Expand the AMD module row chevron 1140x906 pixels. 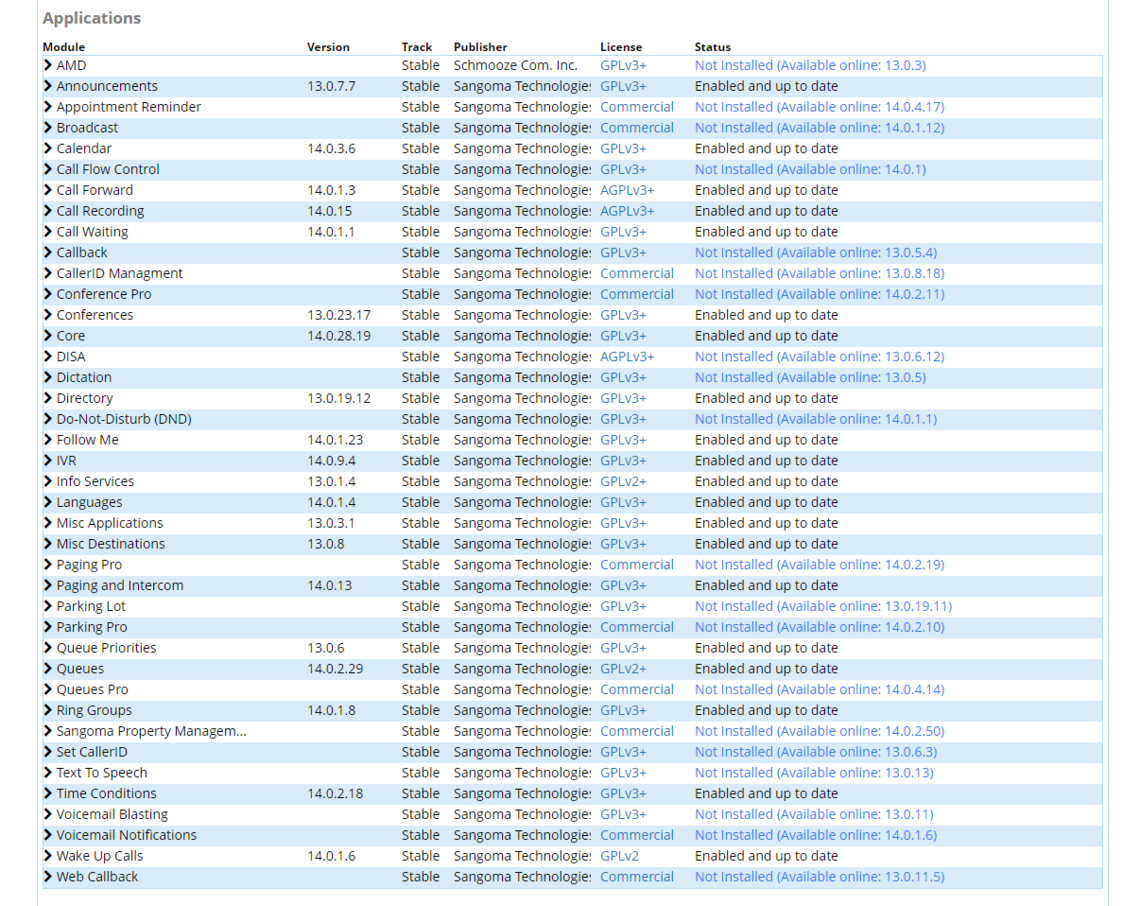(x=48, y=65)
